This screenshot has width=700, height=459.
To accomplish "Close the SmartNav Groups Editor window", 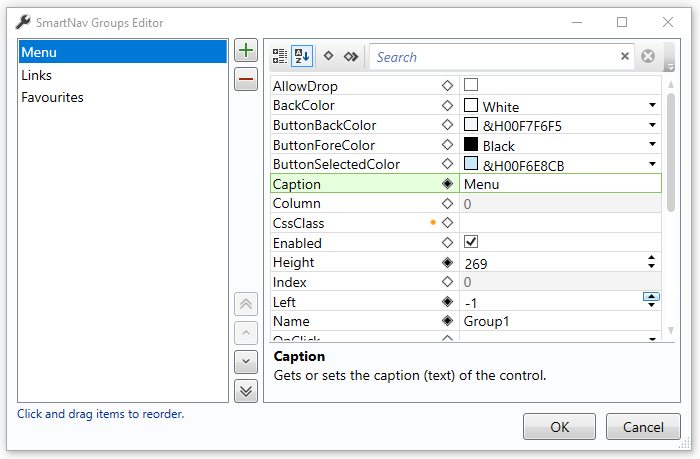I will [x=668, y=22].
